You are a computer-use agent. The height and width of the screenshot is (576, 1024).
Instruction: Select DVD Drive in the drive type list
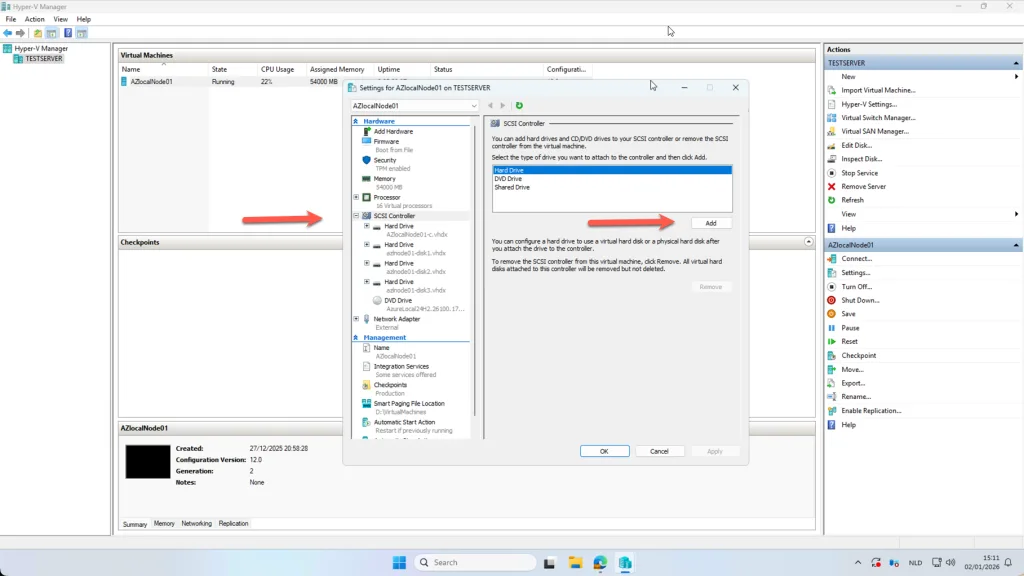tap(508, 179)
